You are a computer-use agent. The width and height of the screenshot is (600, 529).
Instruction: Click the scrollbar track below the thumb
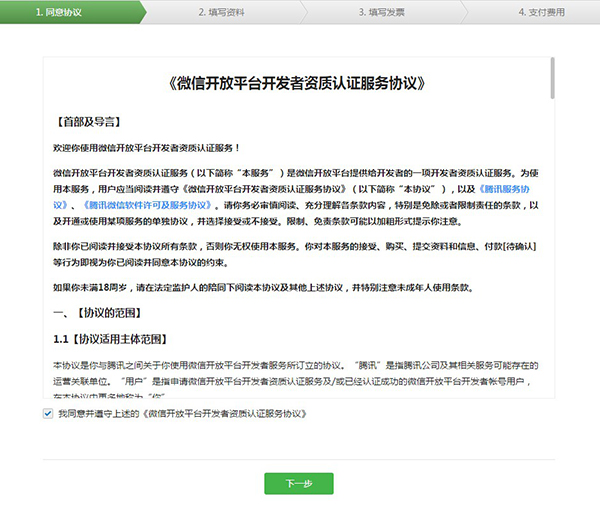(x=552, y=250)
